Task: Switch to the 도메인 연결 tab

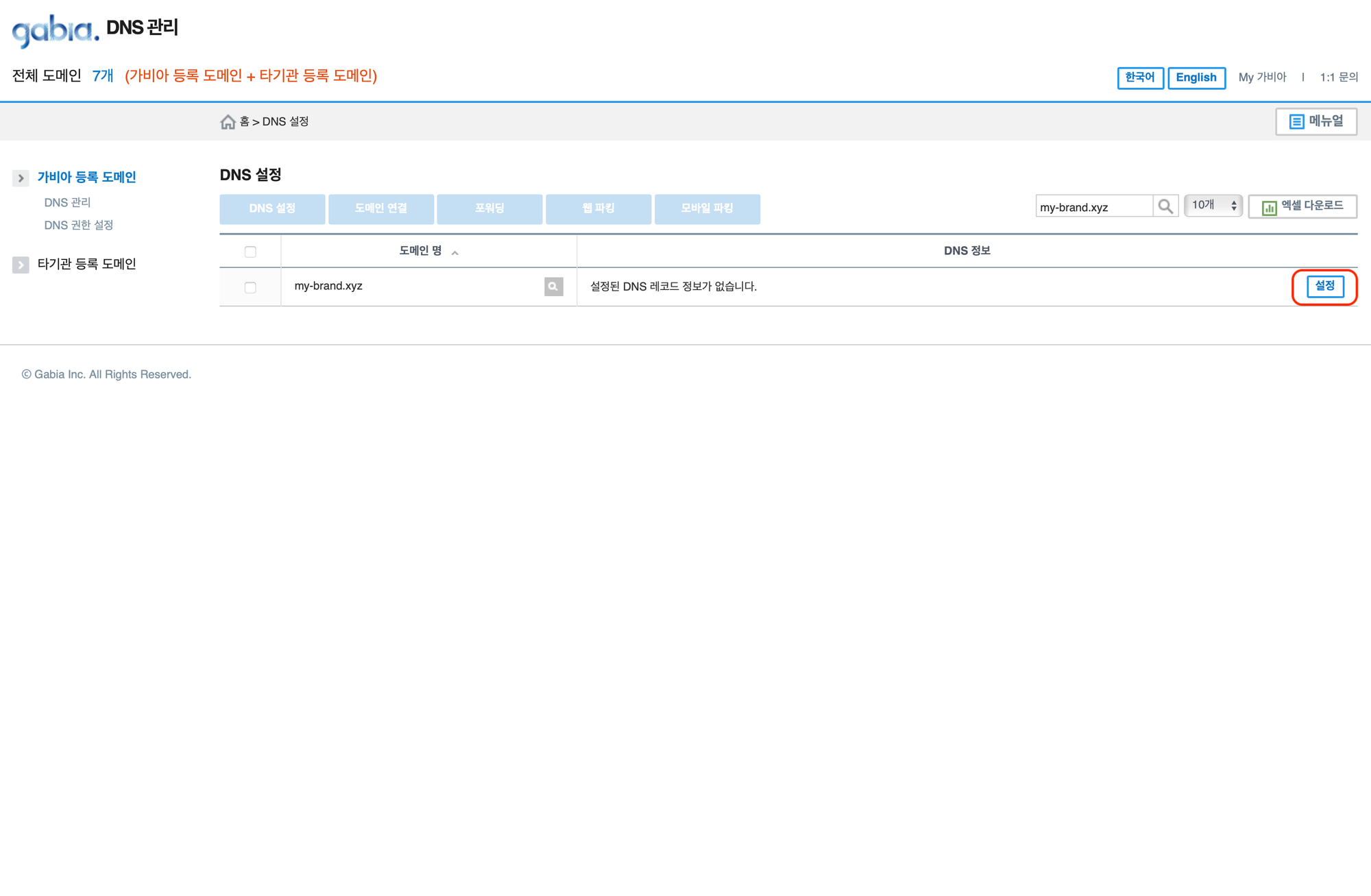Action: point(380,208)
